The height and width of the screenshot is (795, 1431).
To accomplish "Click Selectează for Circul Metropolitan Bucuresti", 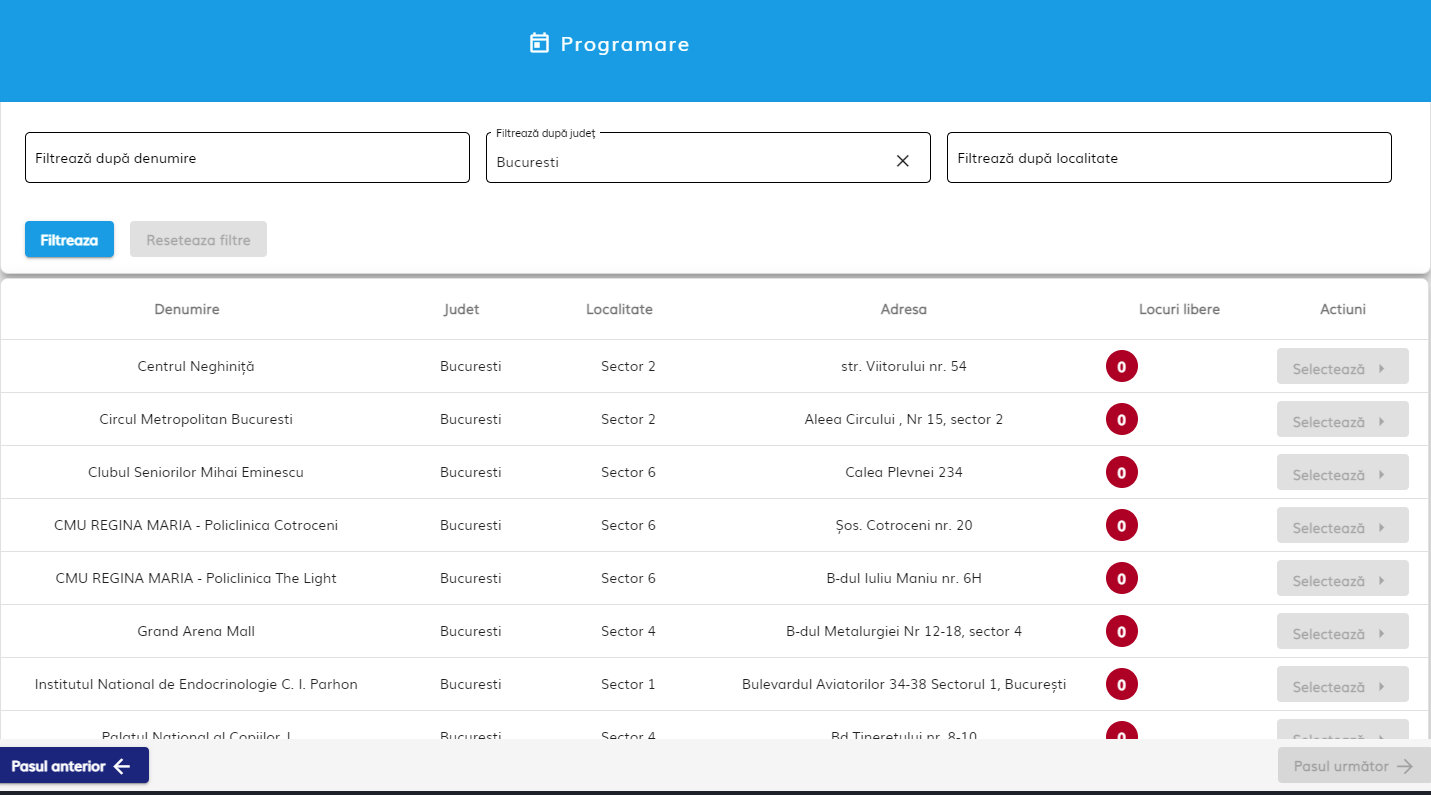I will [1342, 421].
